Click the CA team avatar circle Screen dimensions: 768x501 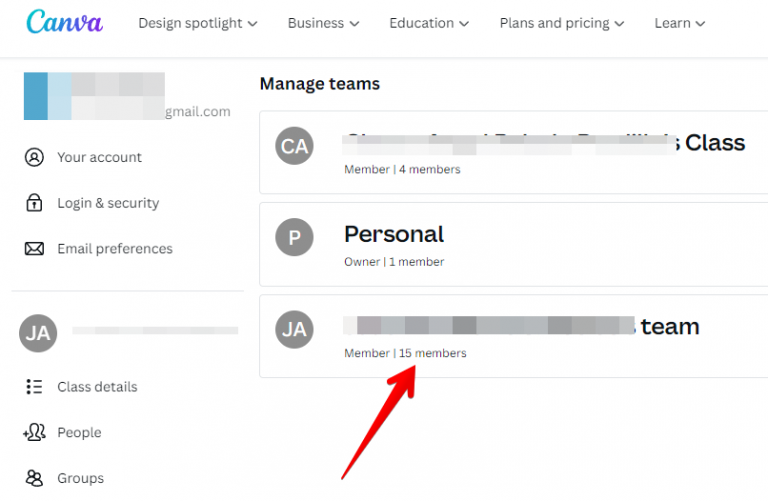coord(294,147)
